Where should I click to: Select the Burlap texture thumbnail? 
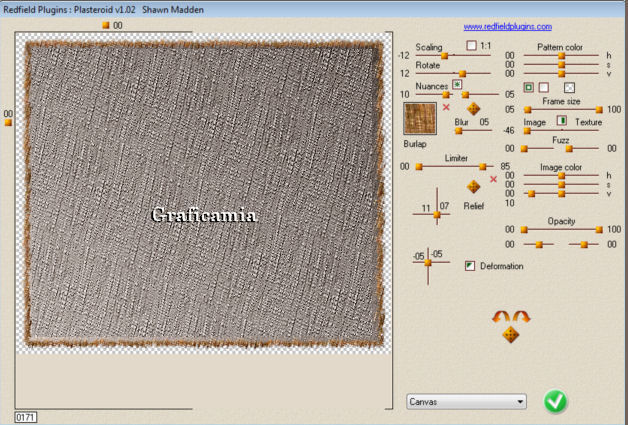(420, 119)
